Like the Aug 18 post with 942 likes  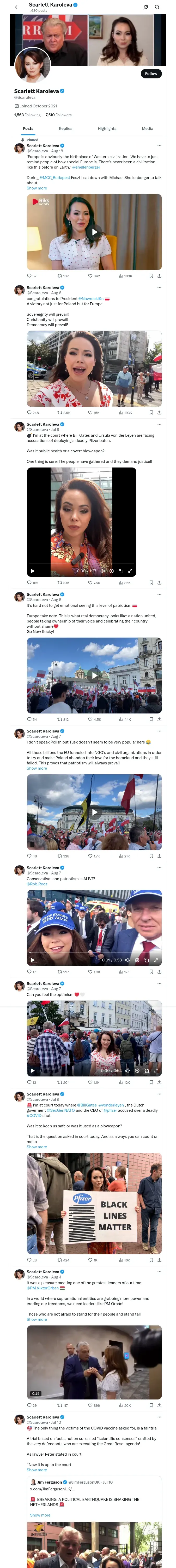(93, 276)
